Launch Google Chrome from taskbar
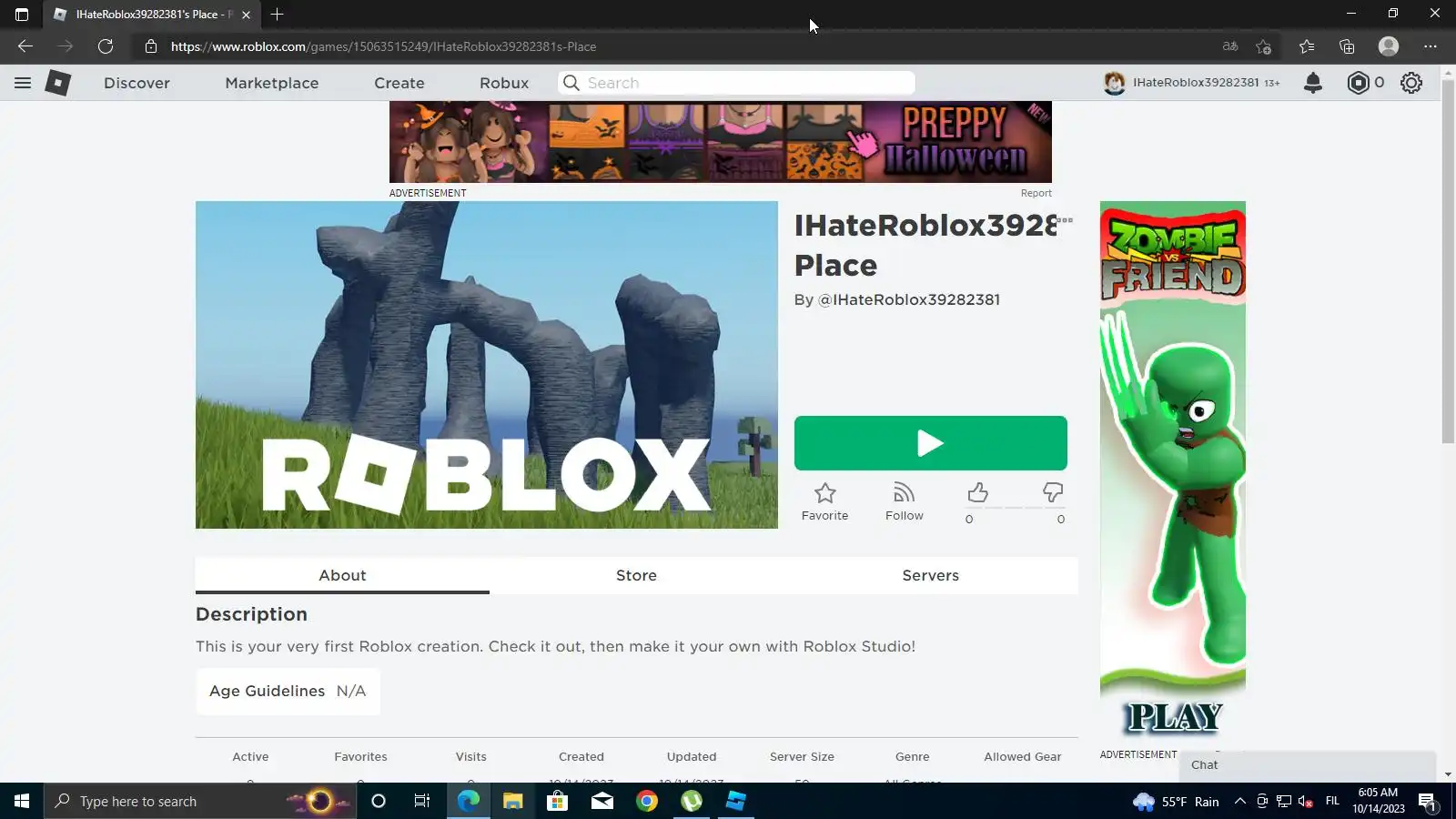 (647, 802)
